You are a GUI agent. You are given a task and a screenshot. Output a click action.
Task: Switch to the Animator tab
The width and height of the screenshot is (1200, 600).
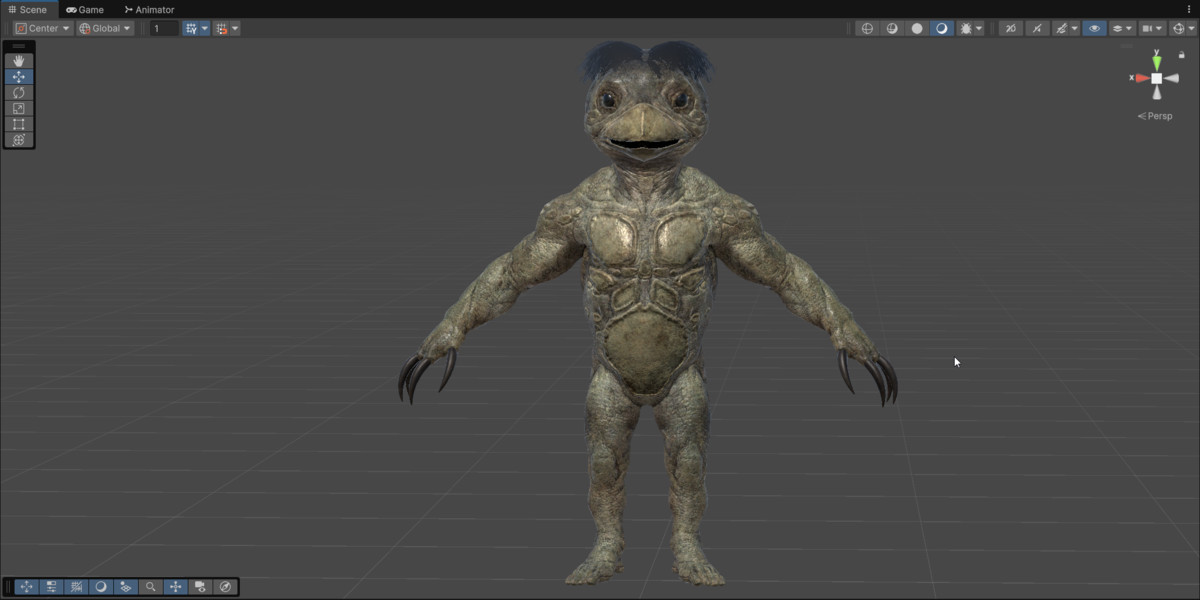(149, 9)
